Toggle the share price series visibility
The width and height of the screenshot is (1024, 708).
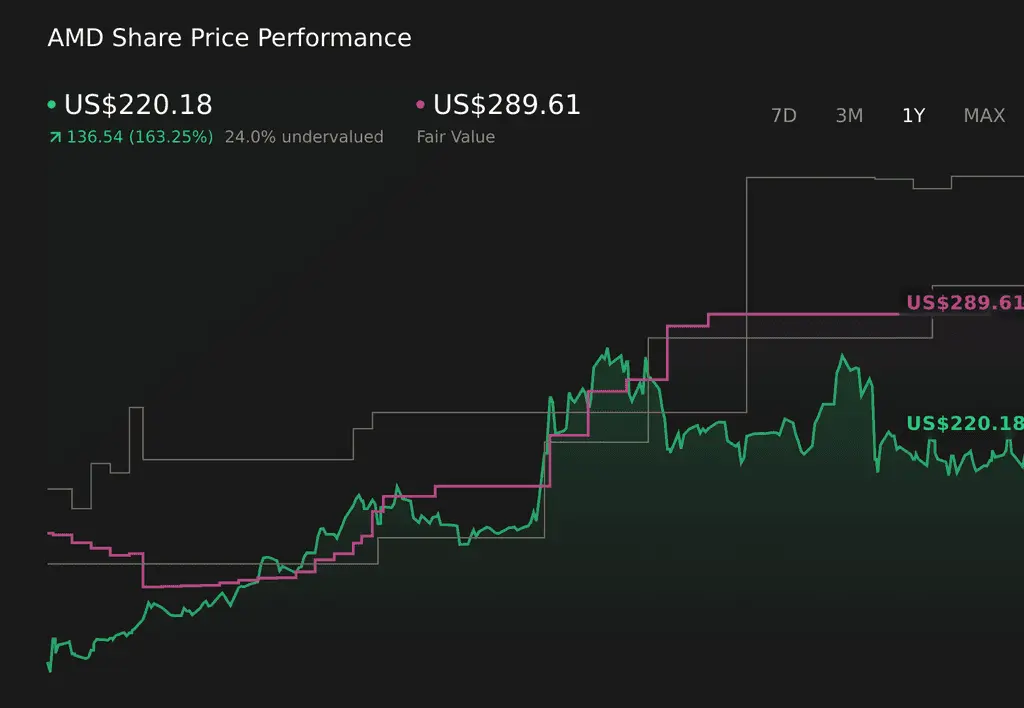click(138, 104)
